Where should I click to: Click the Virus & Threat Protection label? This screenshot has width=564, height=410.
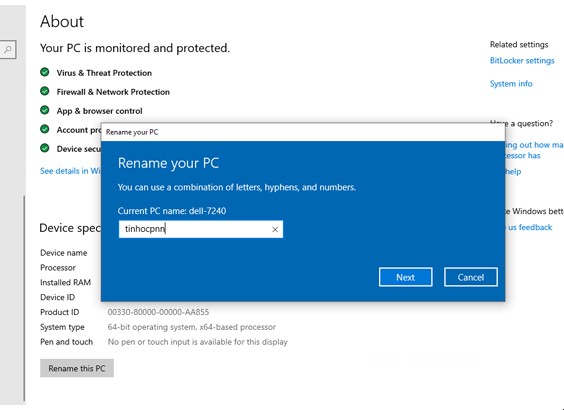pos(104,73)
